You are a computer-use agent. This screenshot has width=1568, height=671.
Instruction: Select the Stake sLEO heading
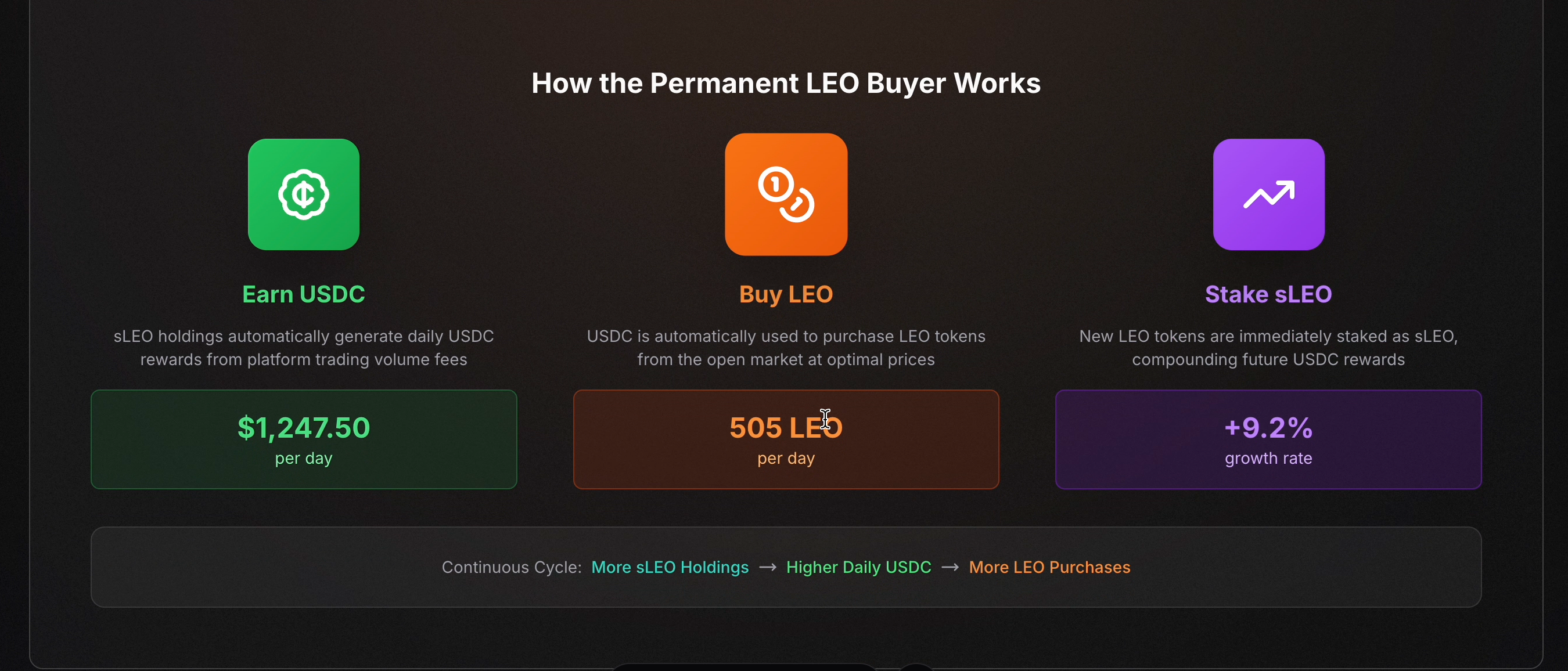click(1268, 294)
